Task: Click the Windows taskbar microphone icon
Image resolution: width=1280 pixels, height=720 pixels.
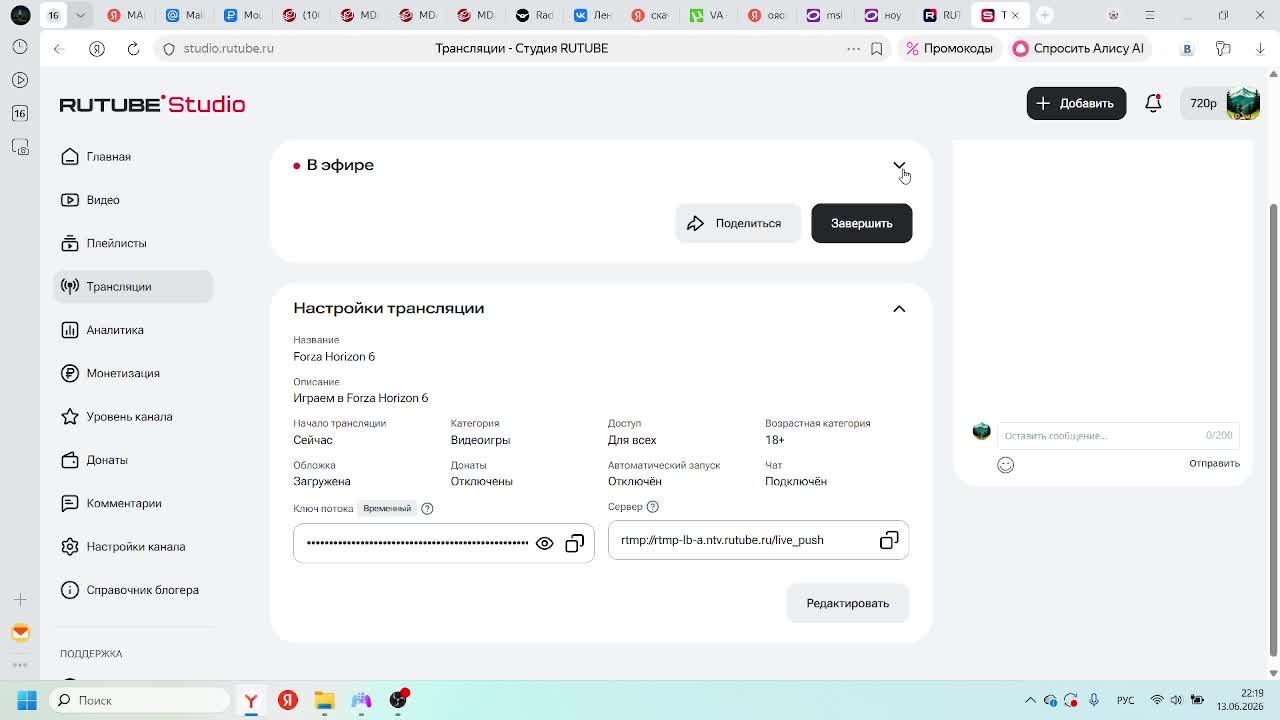Action: 1094,700
